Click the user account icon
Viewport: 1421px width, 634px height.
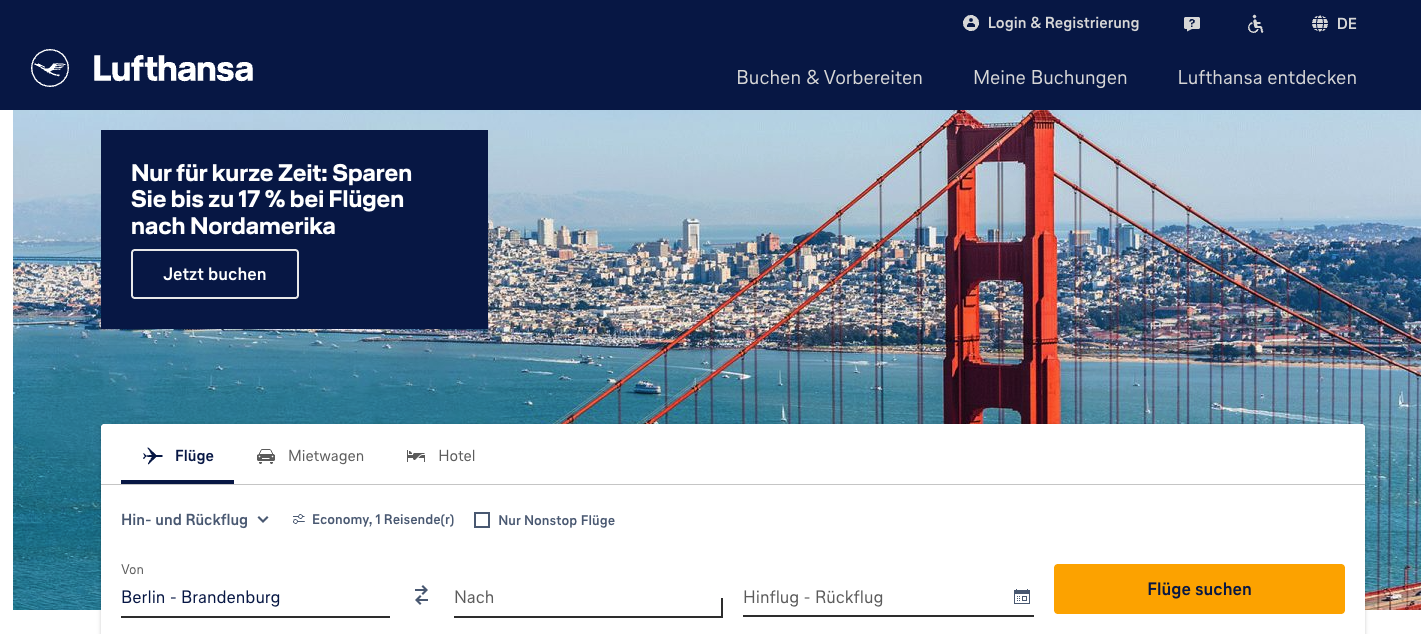[x=970, y=23]
